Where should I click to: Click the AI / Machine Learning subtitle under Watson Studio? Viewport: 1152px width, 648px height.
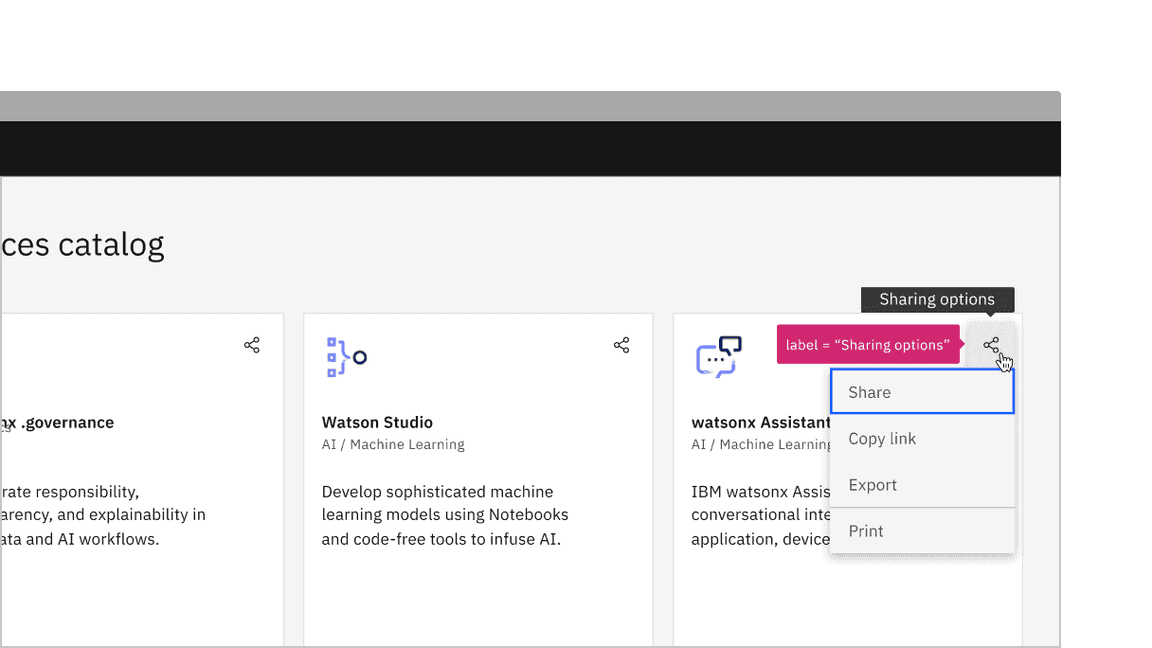coord(393,444)
